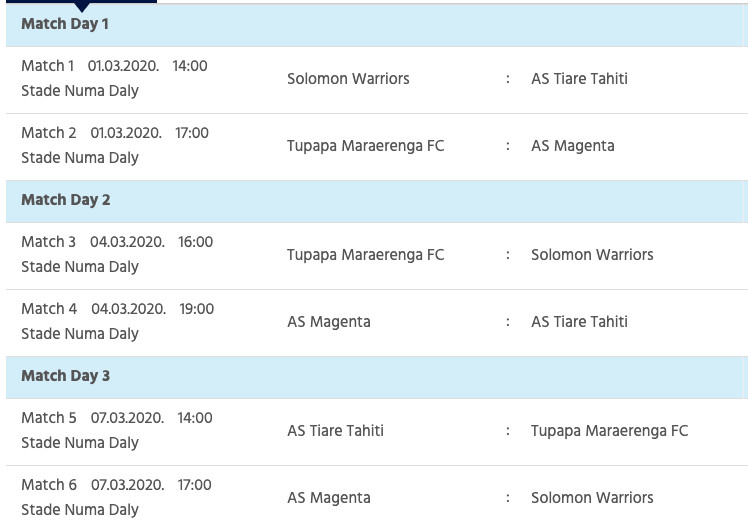The height and width of the screenshot is (521, 748).
Task: Click Solomon Warriors in Match 3
Action: point(592,255)
